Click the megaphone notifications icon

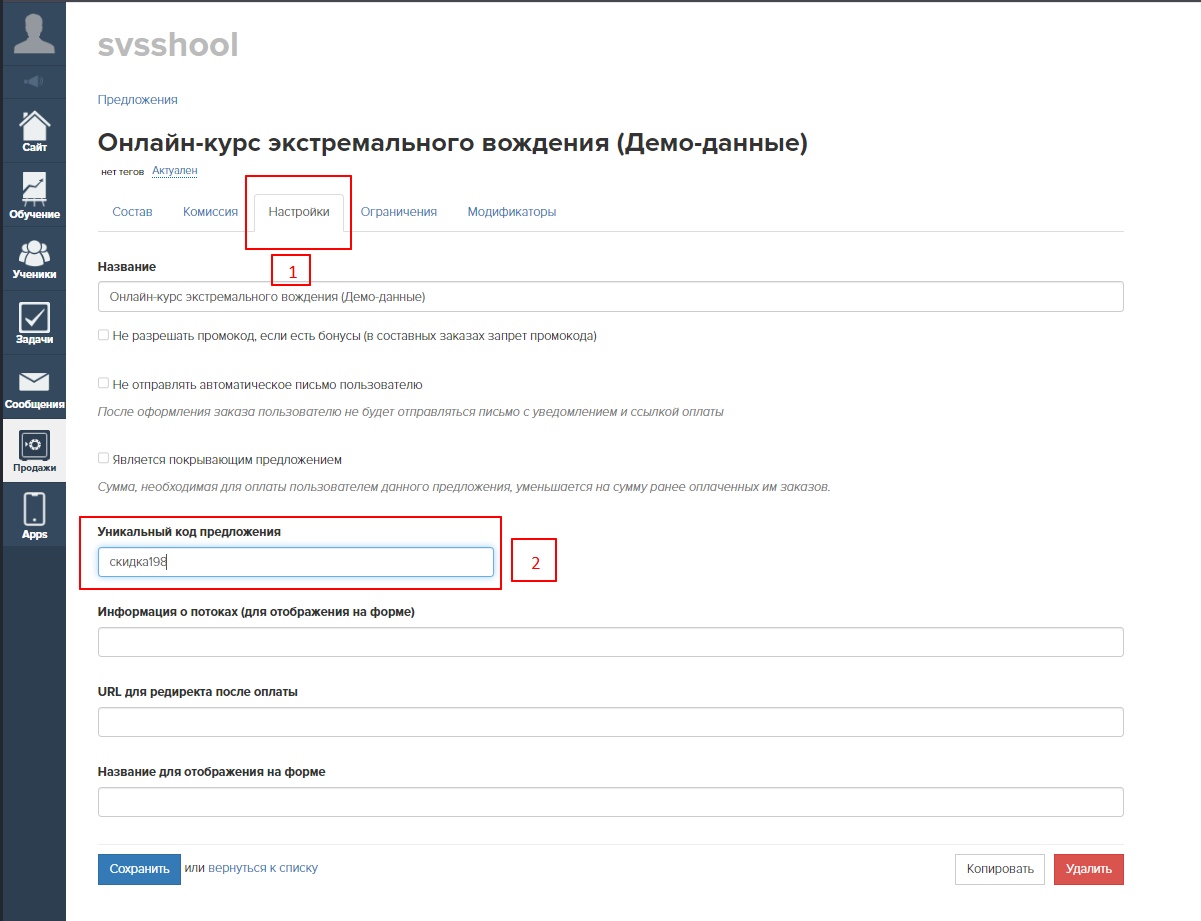click(x=33, y=81)
